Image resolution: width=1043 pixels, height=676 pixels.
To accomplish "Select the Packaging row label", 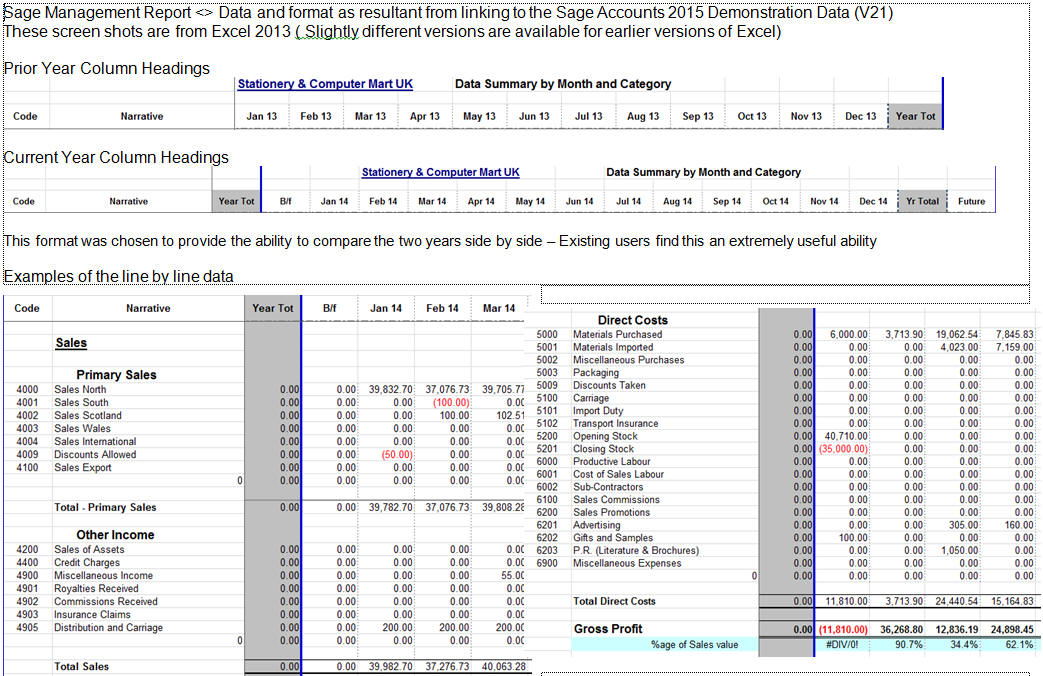I will 596,373.
